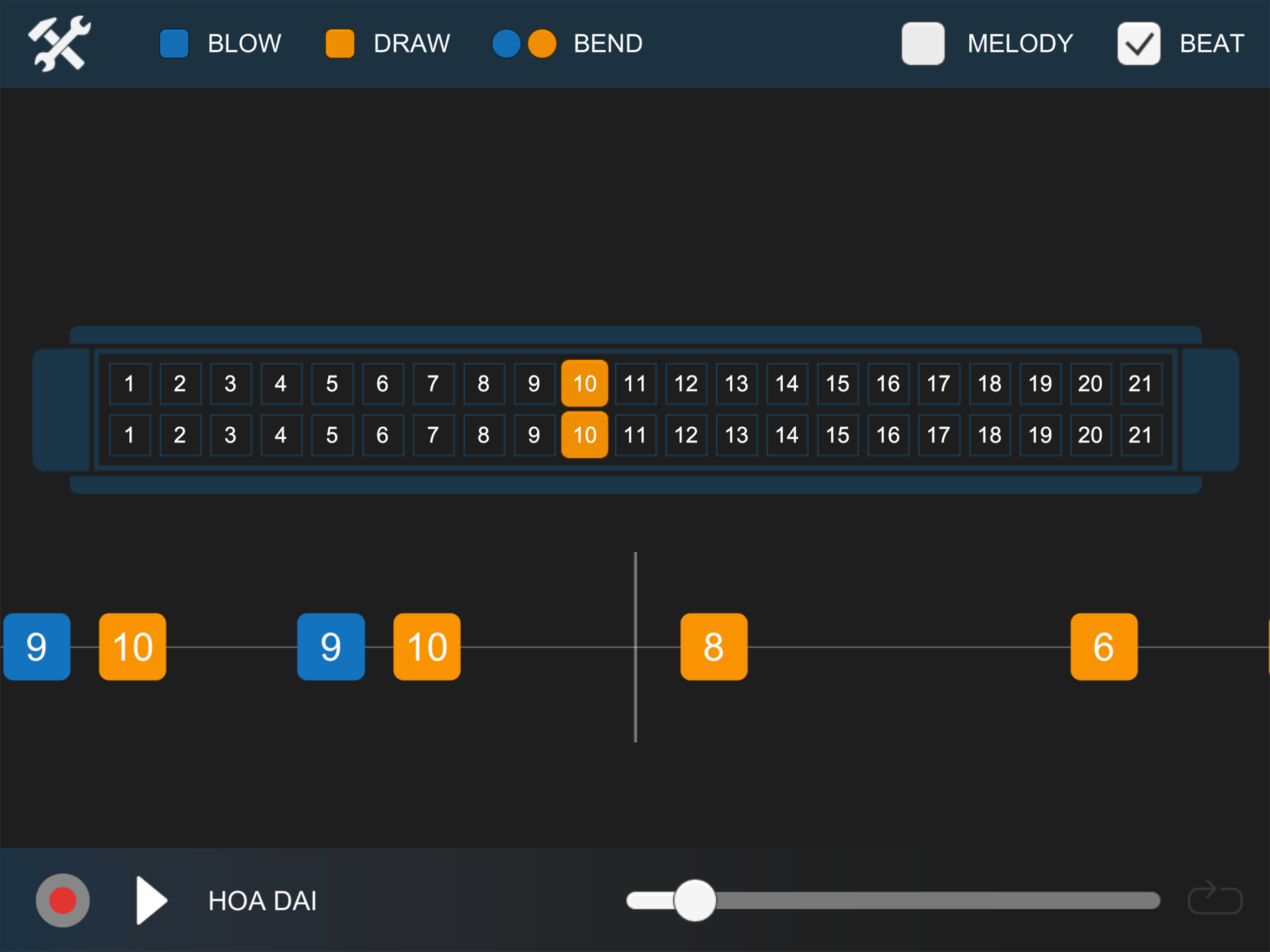
Task: Select hole 15 in the top row
Action: pyautogui.click(x=837, y=383)
